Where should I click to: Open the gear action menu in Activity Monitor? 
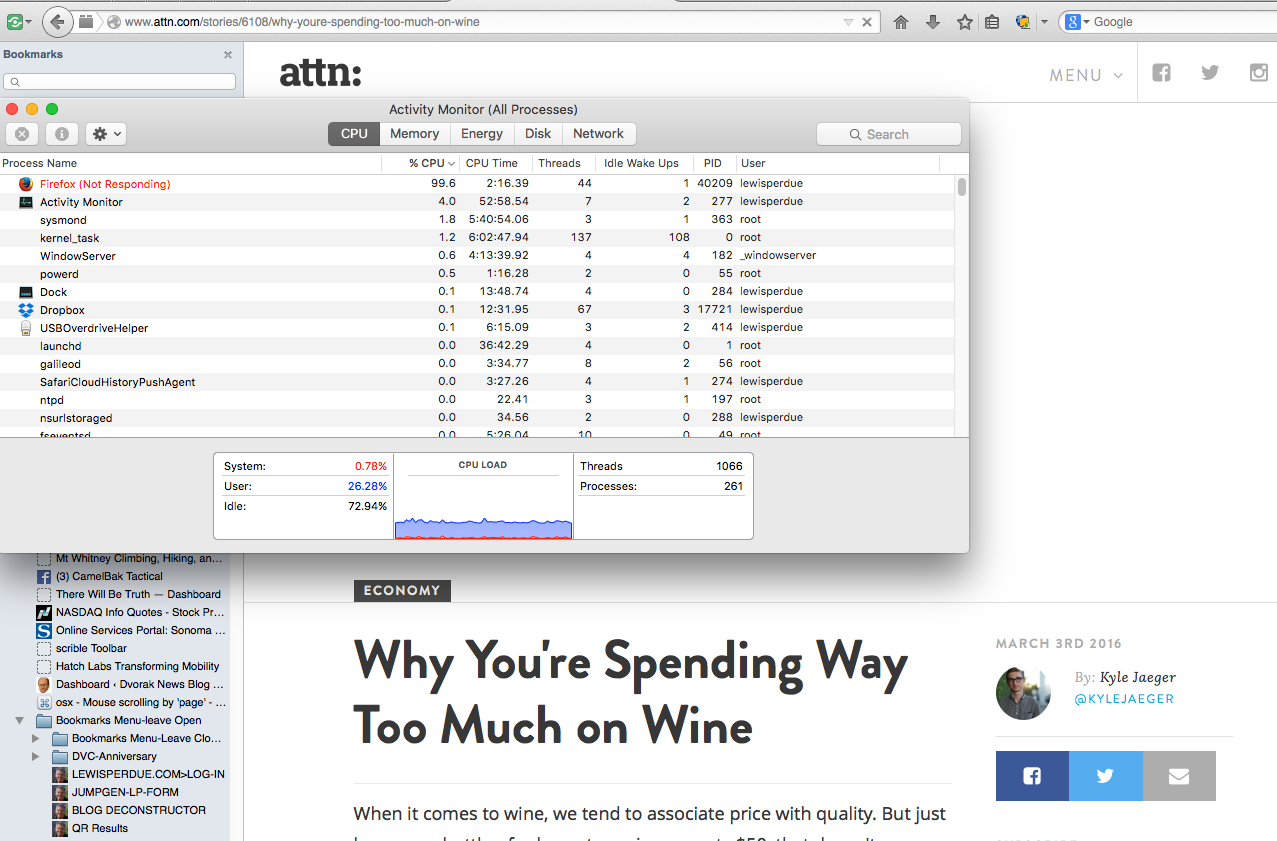tap(105, 134)
